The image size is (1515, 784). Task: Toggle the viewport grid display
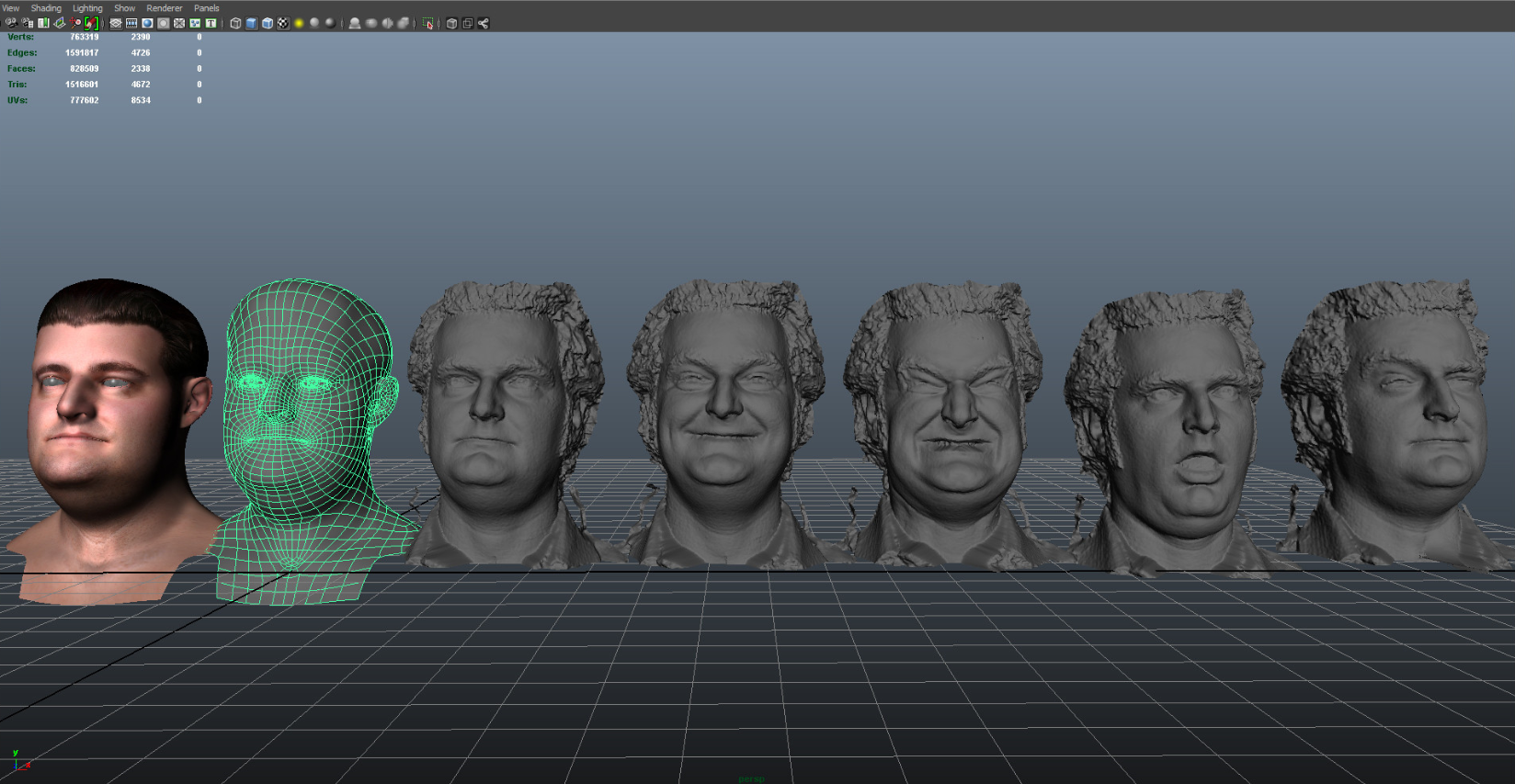[x=116, y=23]
